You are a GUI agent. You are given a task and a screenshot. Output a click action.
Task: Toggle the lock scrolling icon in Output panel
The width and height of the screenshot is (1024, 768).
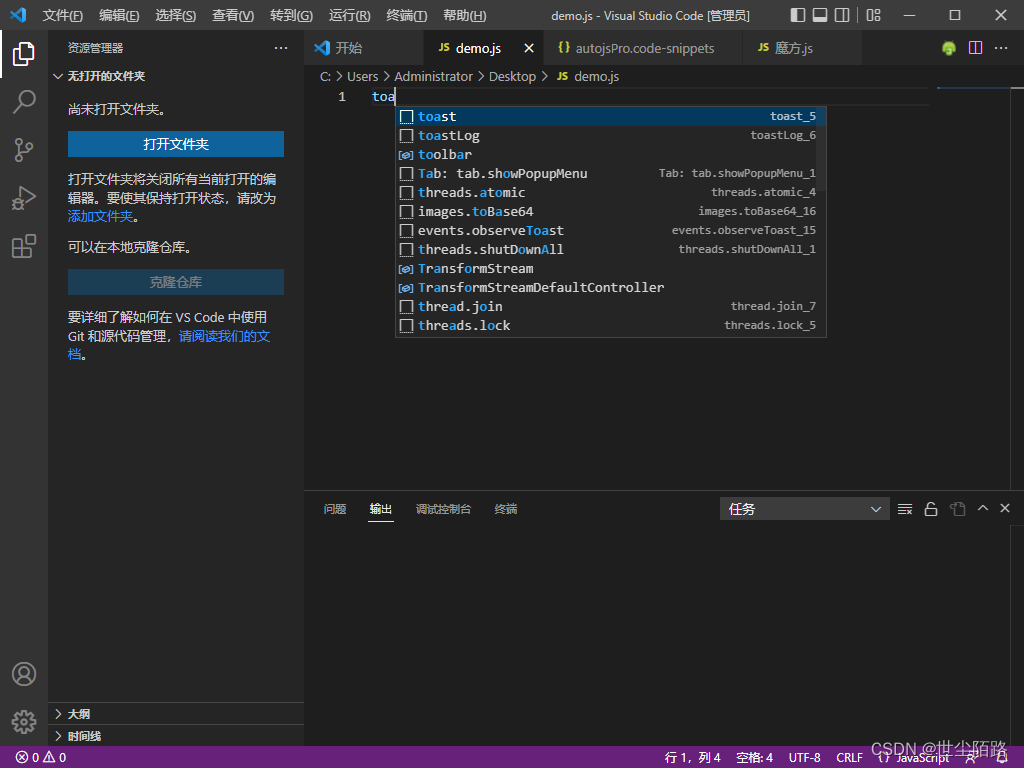[x=930, y=508]
